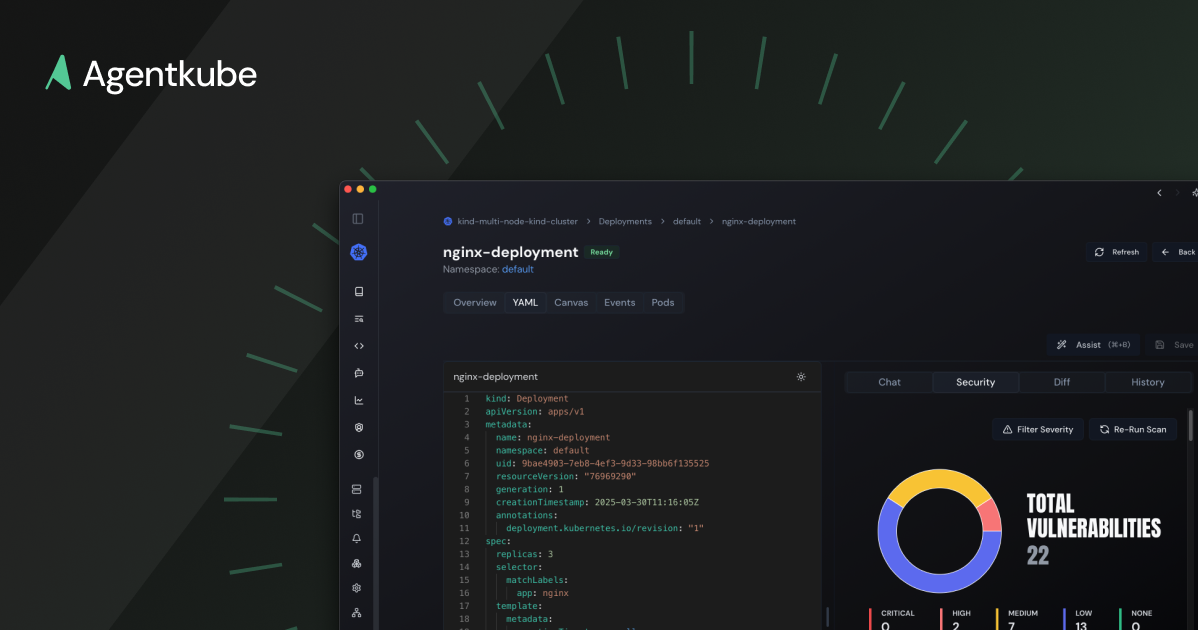This screenshot has width=1198, height=630.
Task: Click the yellow segment of vulnerabilities donut
Action: (939, 479)
